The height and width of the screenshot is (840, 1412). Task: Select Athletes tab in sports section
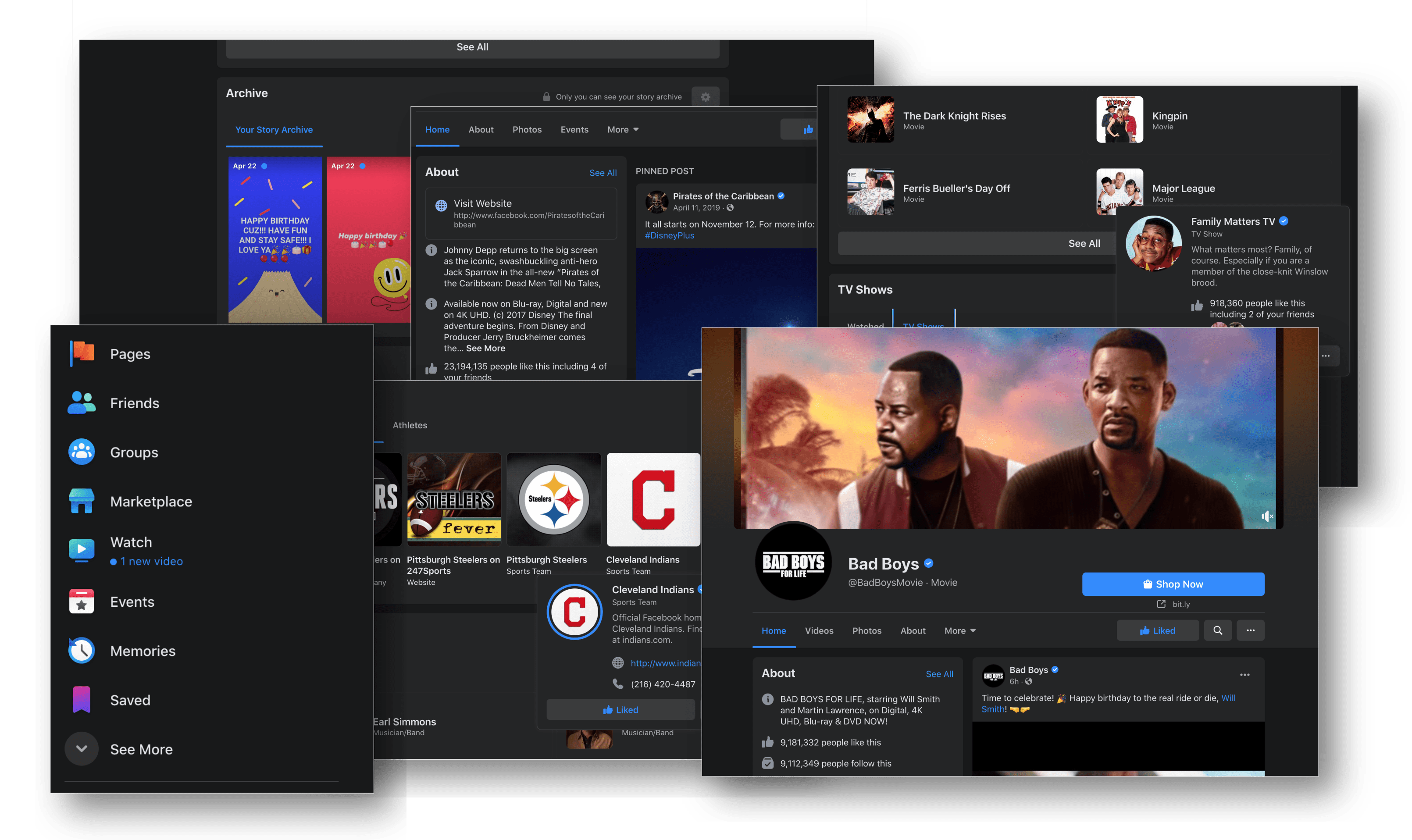(x=410, y=426)
